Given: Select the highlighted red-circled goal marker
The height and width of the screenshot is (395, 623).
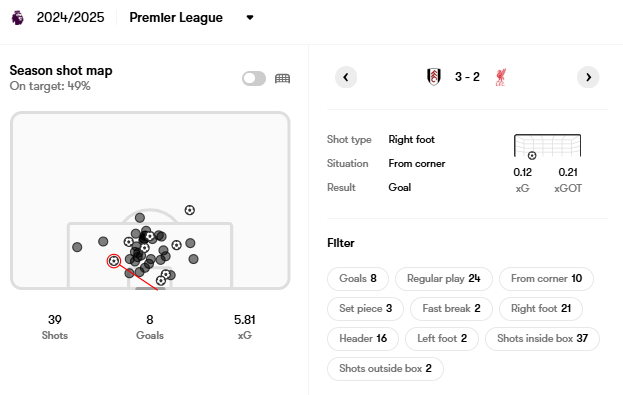Looking at the screenshot, I should pos(114,261).
